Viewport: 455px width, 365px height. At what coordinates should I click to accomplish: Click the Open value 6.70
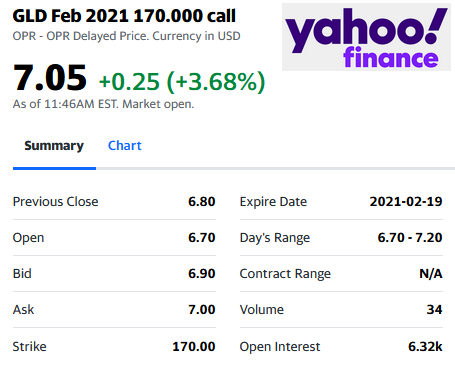coord(202,238)
